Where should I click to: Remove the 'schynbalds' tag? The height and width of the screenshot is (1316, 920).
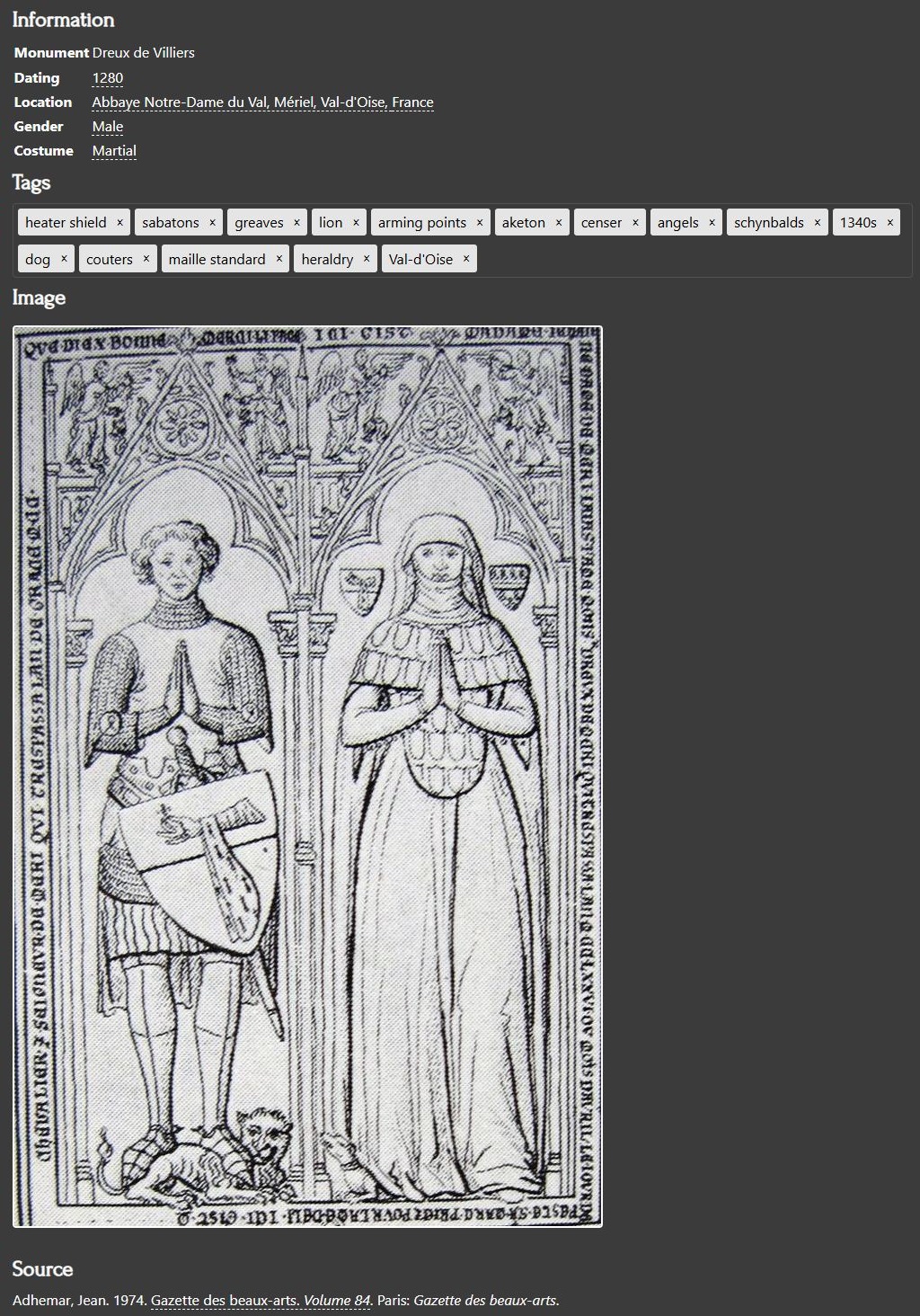coord(818,223)
